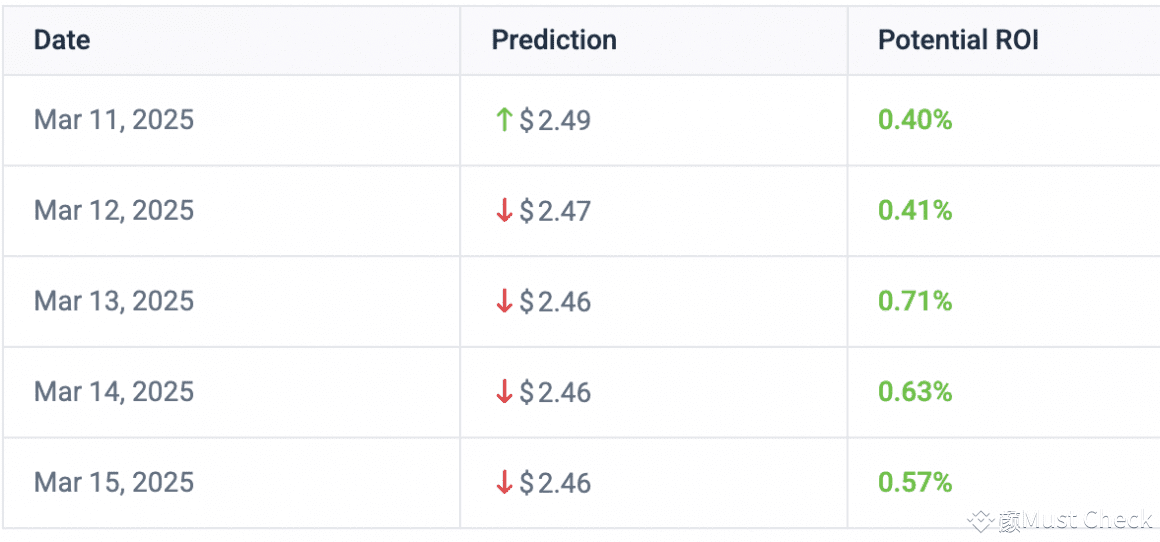The width and height of the screenshot is (1160, 542).
Task: Select the Mar 15, 2025 date cell
Action: click(114, 483)
